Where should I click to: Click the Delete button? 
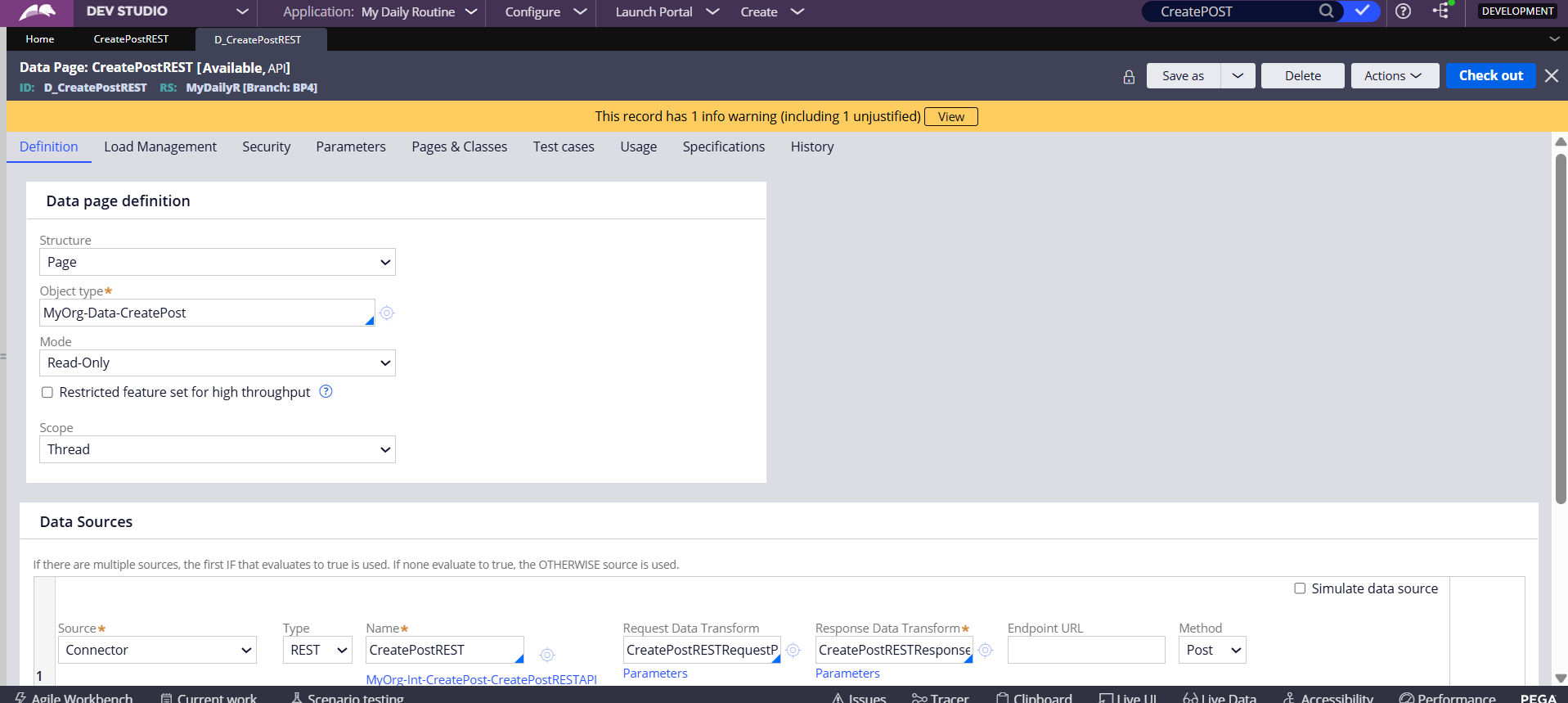[x=1302, y=75]
